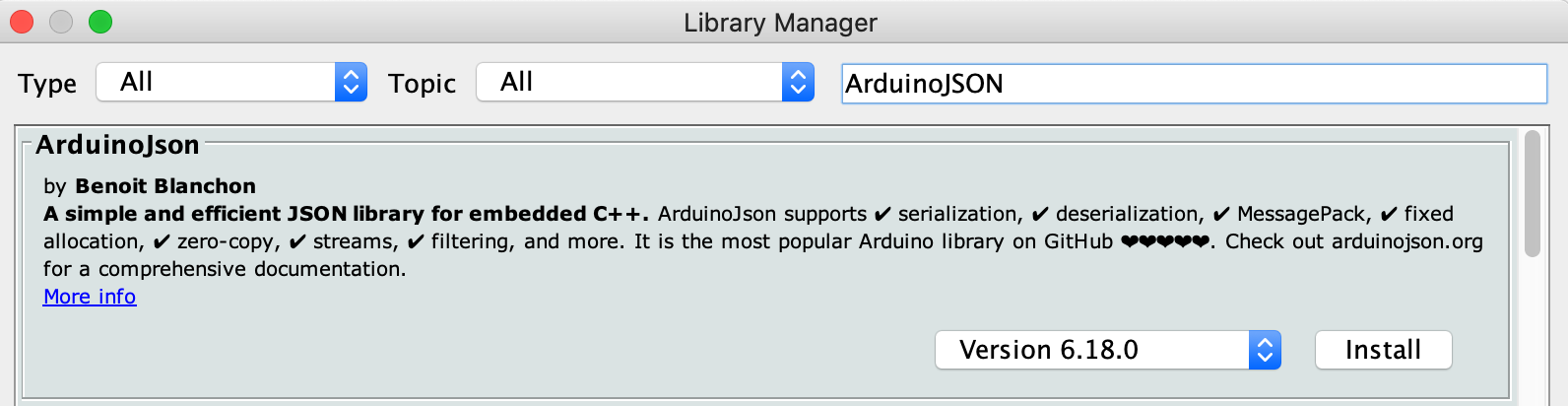Close the Library Manager window
This screenshot has height=406, width=1568.
pyautogui.click(x=22, y=22)
